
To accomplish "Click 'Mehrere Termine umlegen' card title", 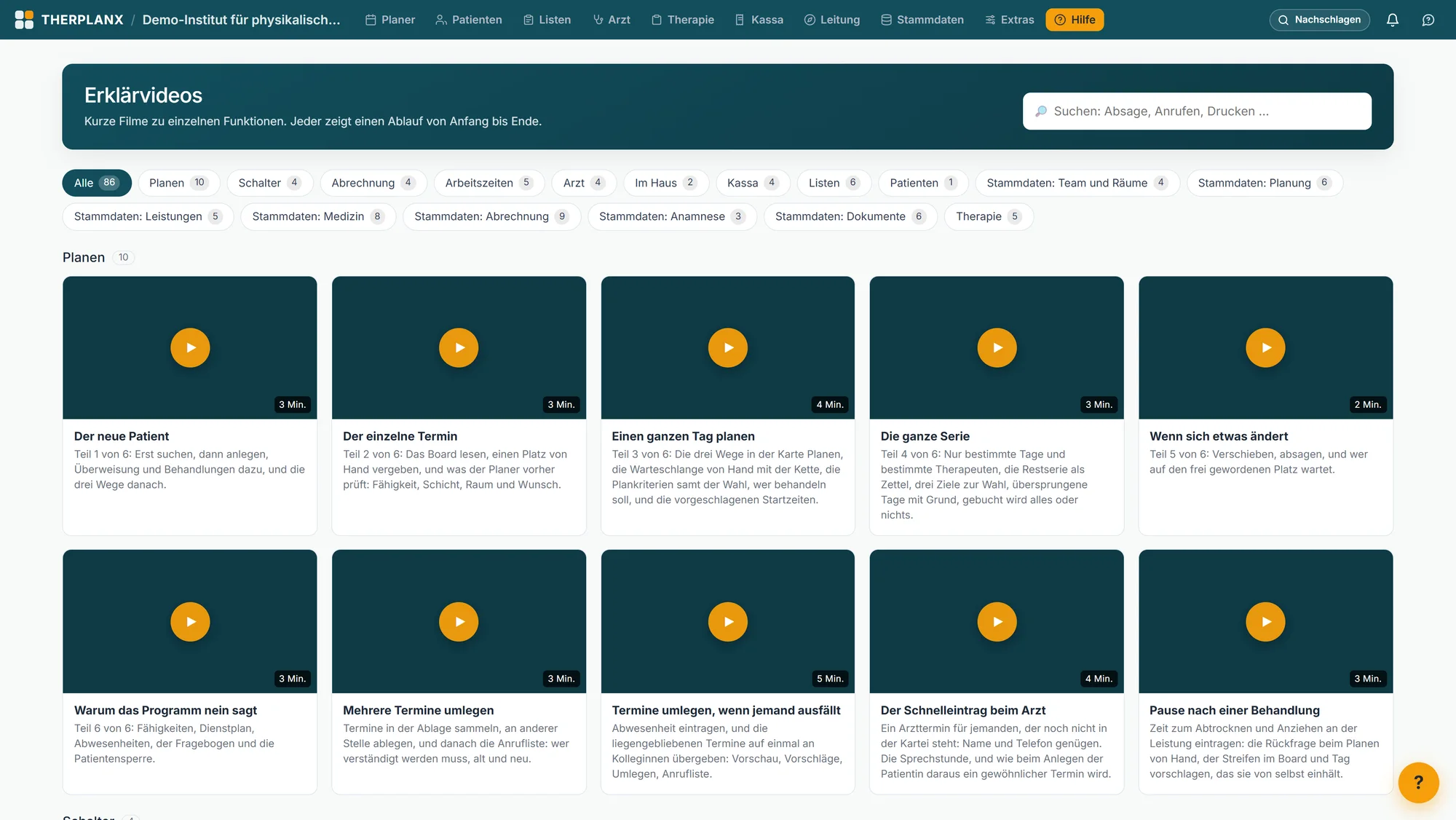I will coord(418,710).
